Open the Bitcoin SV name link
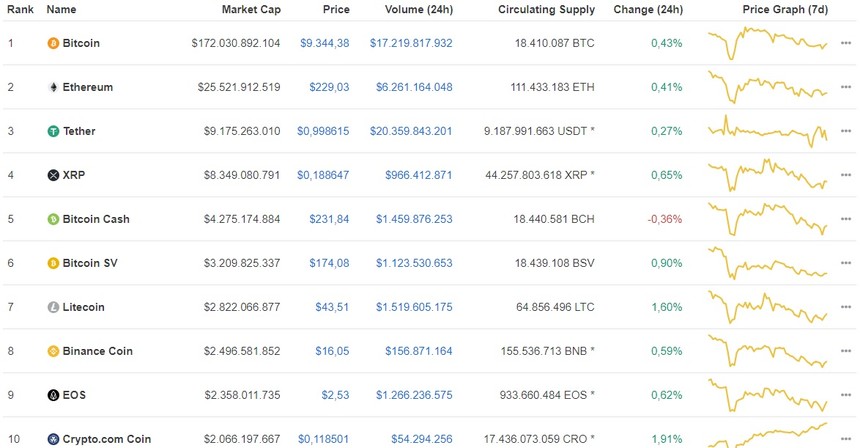Viewport: 860px width, 448px height. pos(90,263)
